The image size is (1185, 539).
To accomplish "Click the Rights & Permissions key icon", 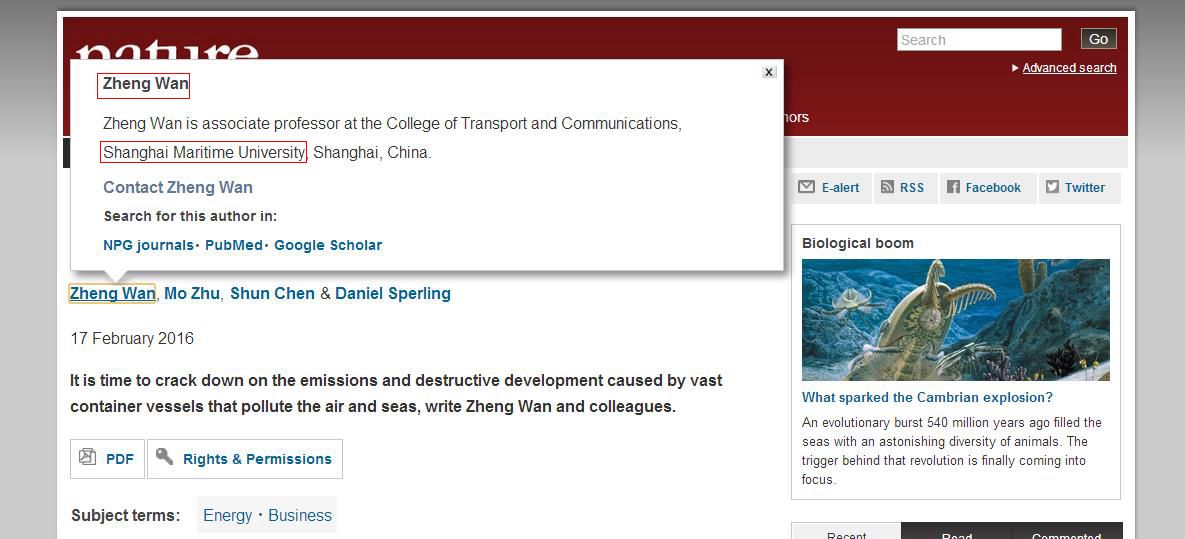I will [x=164, y=458].
